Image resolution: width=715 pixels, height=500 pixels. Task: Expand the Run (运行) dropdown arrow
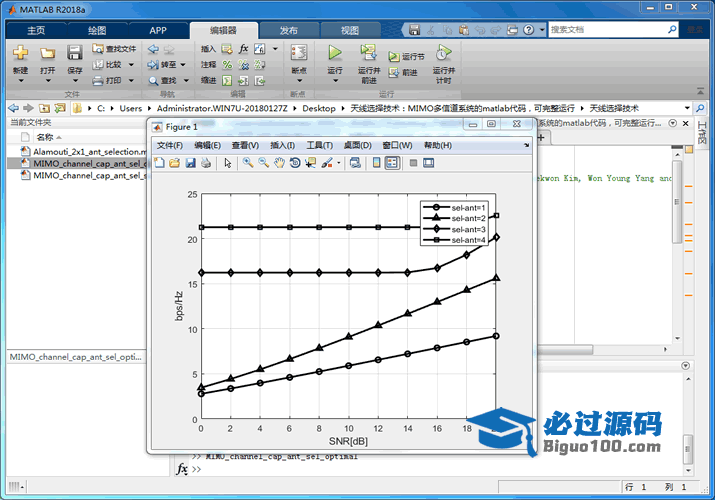pos(335,81)
